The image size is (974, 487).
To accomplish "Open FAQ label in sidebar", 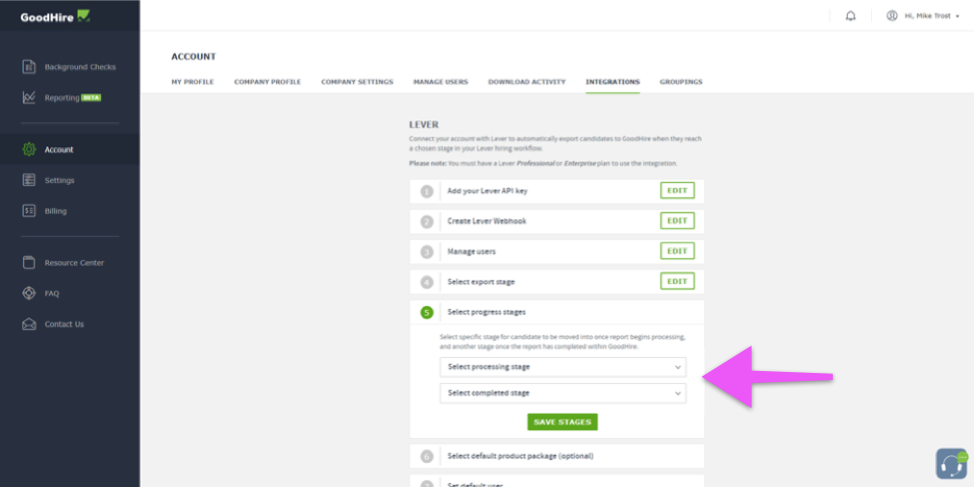I will [x=52, y=293].
